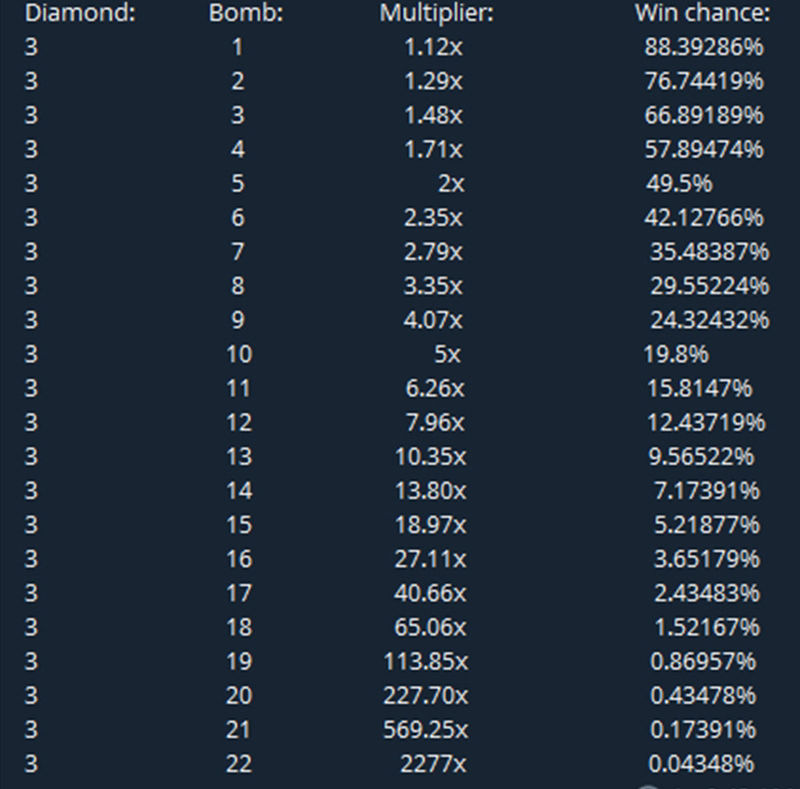The height and width of the screenshot is (789, 800).
Task: Select the 2x multiplier value
Action: tap(452, 184)
